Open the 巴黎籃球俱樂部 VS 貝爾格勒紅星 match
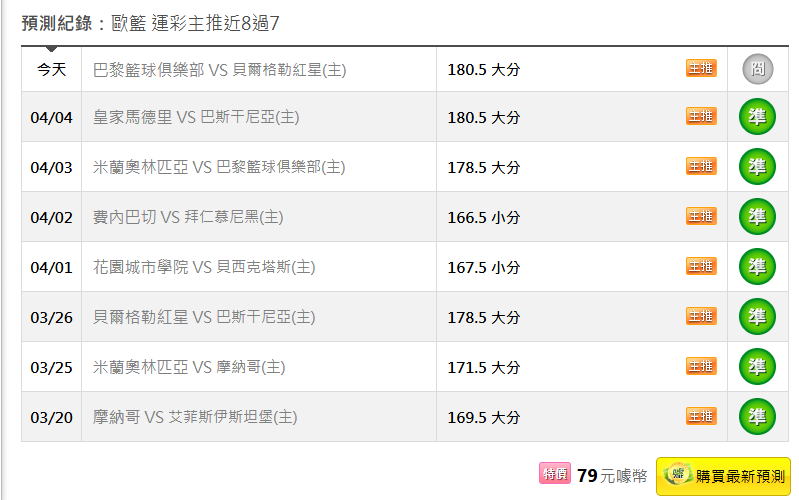 pos(219,70)
